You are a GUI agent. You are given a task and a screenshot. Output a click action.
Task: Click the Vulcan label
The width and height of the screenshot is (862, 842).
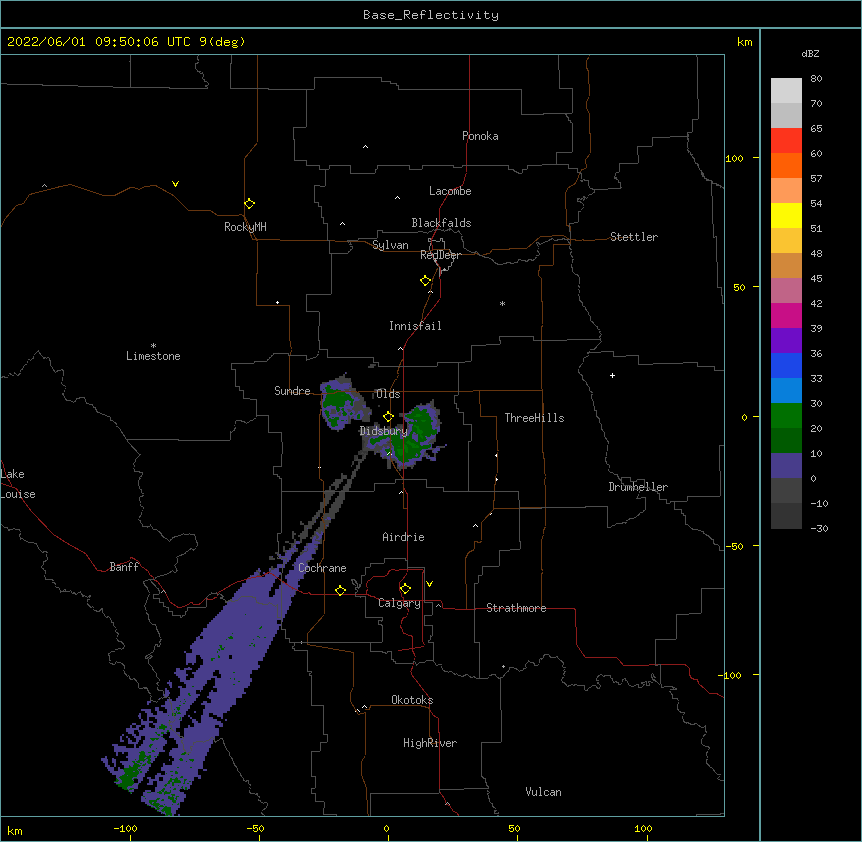coord(543,792)
